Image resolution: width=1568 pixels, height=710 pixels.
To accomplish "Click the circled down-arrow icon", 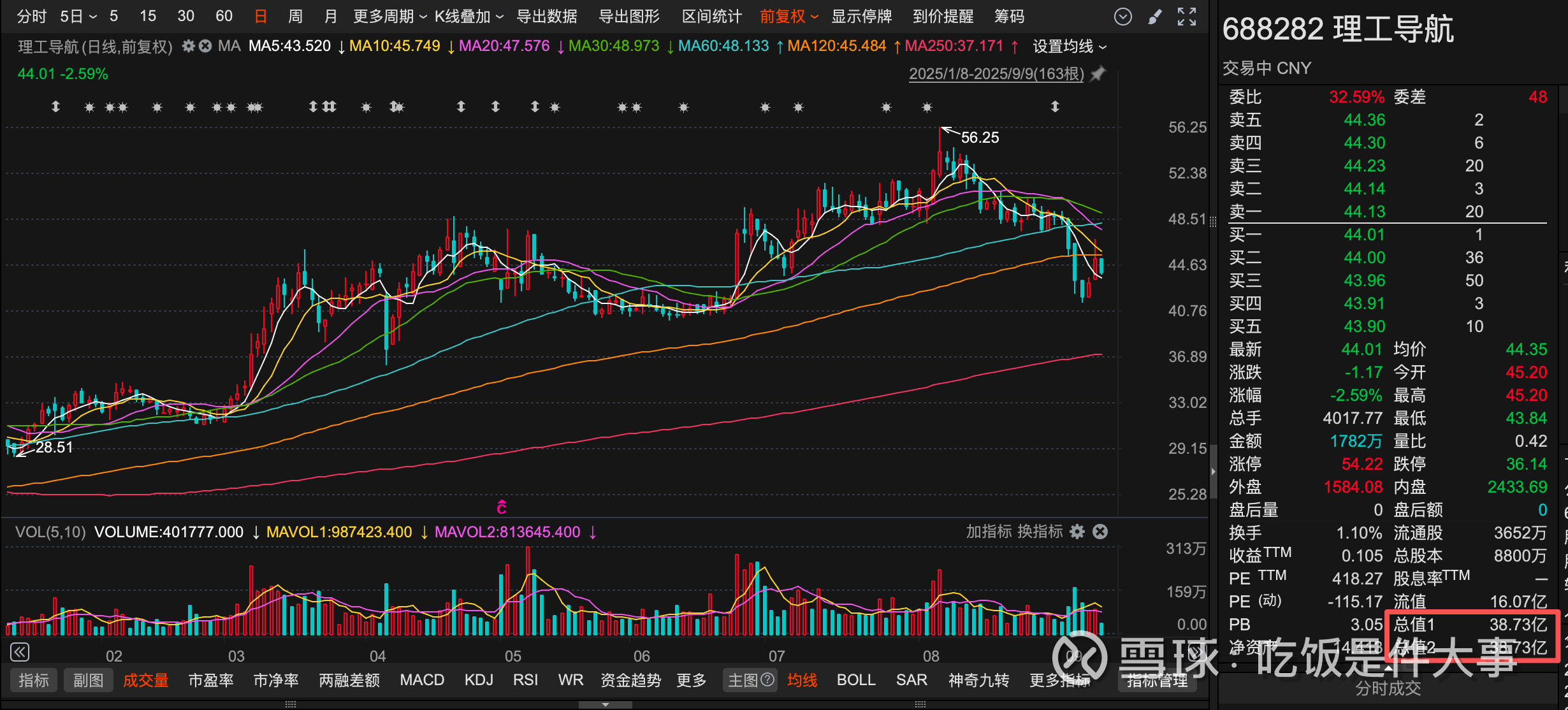I will click(x=1122, y=17).
